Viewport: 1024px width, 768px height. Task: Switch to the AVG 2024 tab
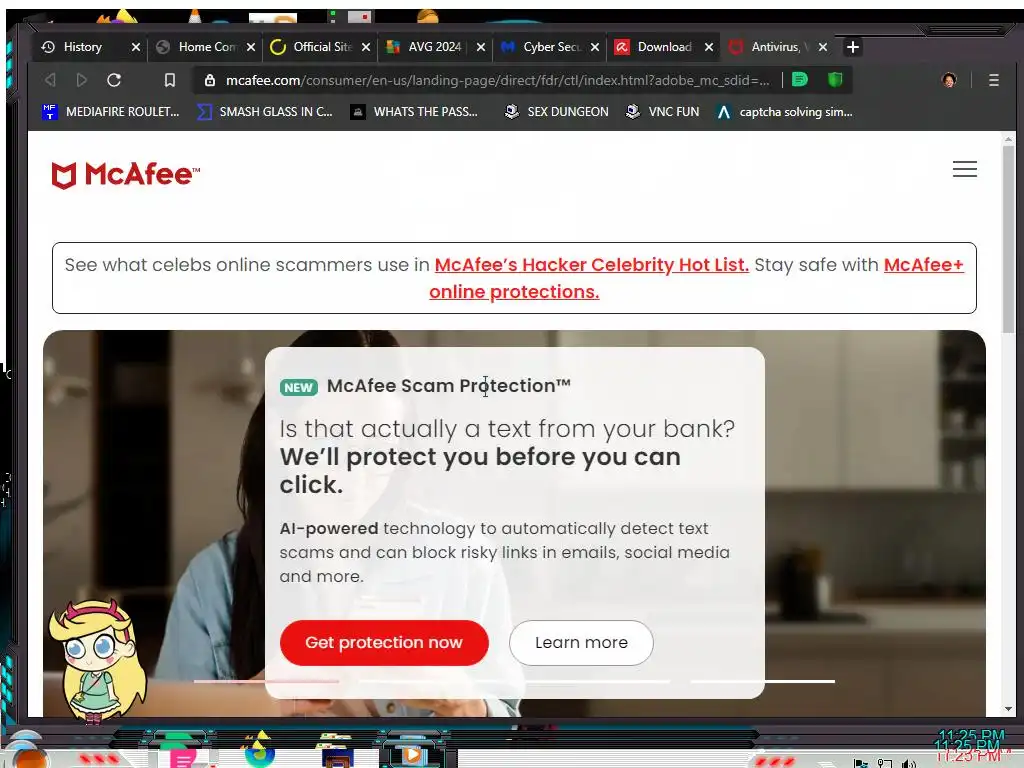434,47
